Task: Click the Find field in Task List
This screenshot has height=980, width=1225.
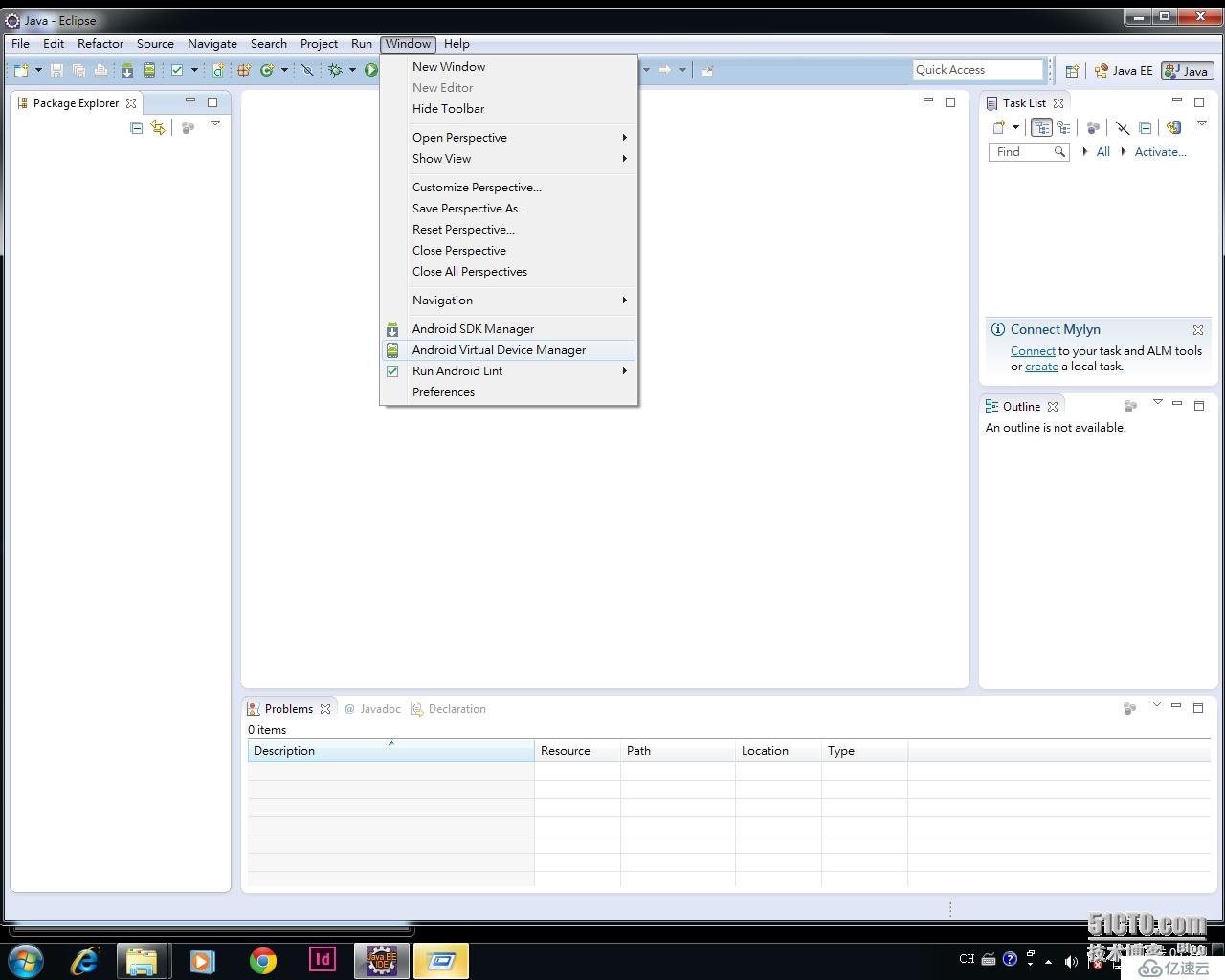Action: [x=1028, y=152]
